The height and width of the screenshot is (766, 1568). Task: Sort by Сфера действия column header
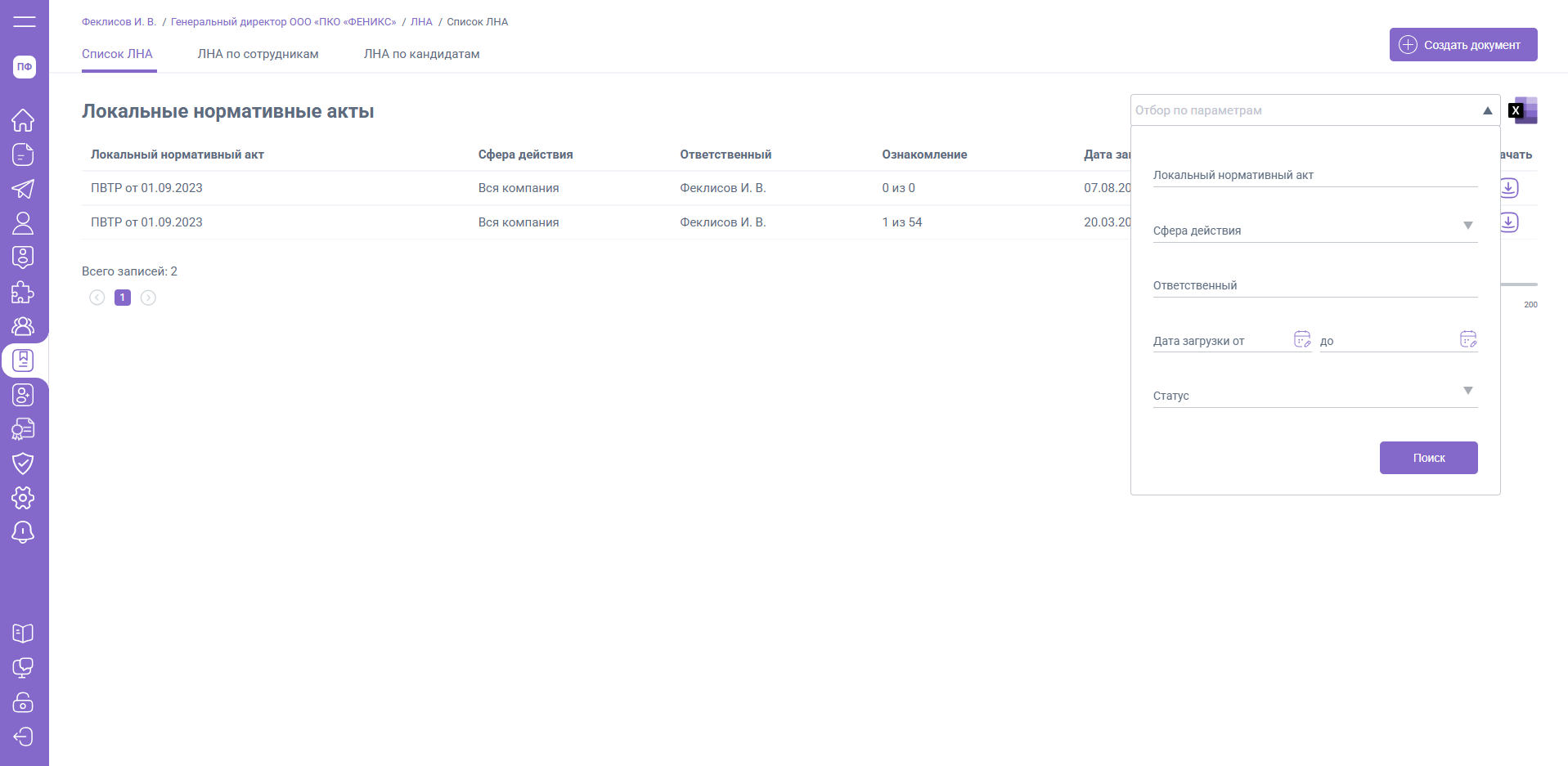coord(525,155)
